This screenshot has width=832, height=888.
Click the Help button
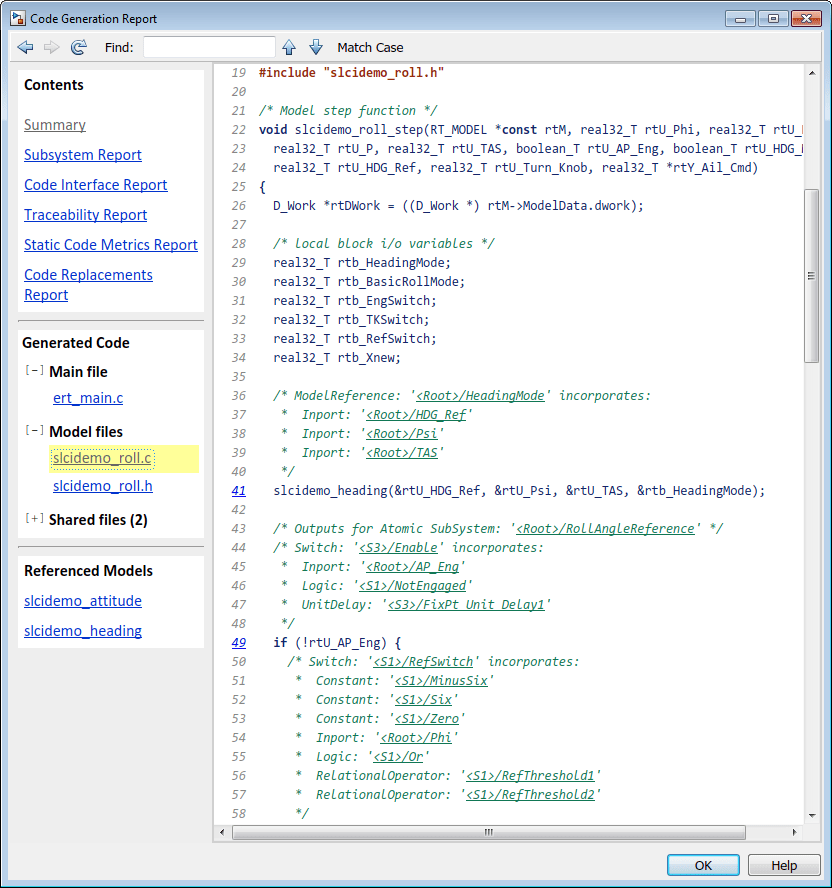784,865
